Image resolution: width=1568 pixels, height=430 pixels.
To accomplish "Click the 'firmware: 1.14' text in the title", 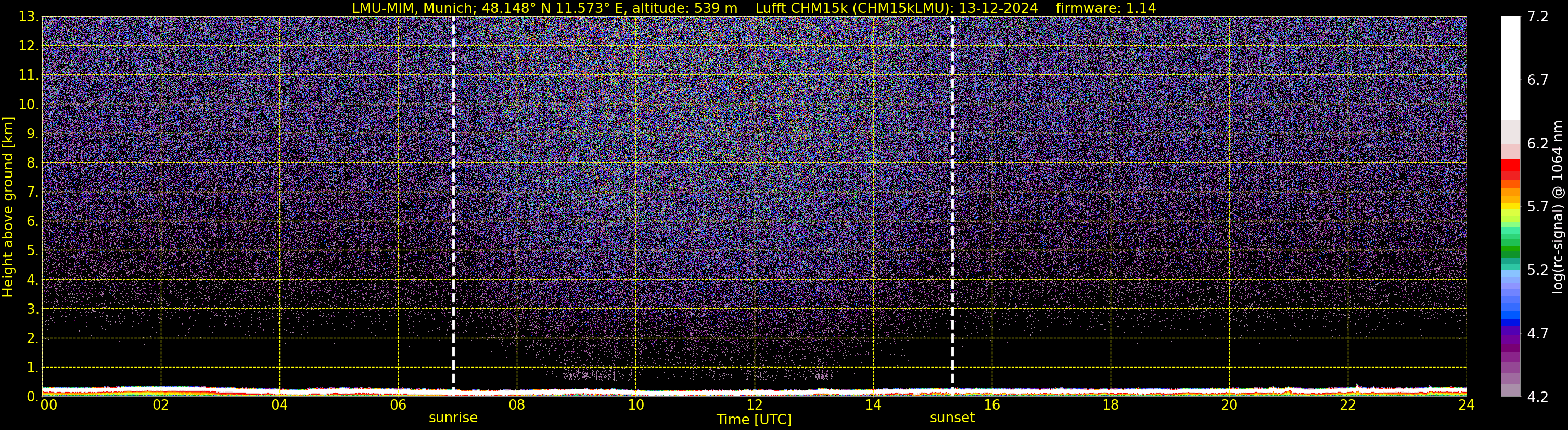I will tap(1105, 8).
